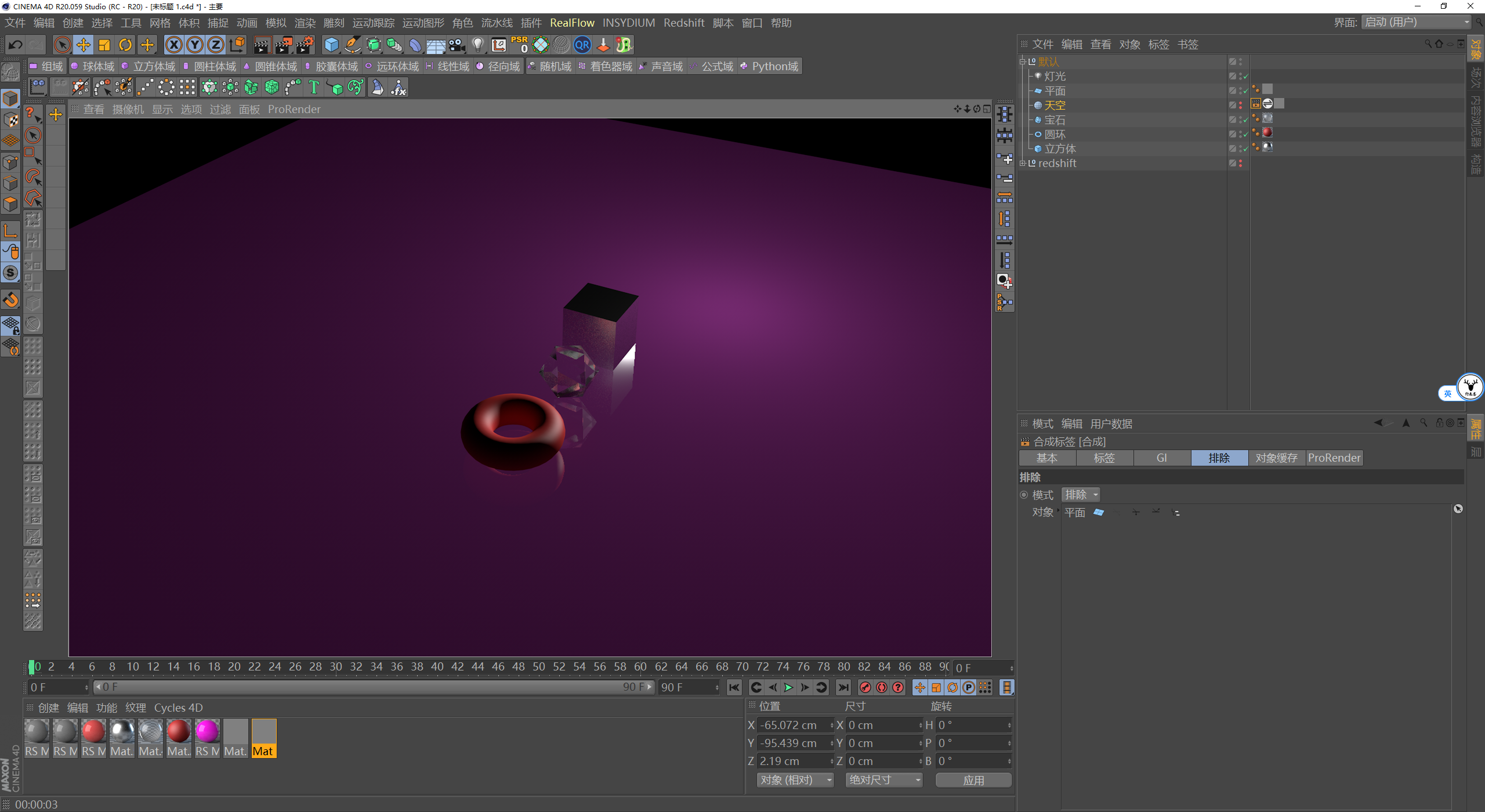Toggle the 模式 radio indicator in 排除 section
Screen dimensions: 1485x812
coord(1024,495)
